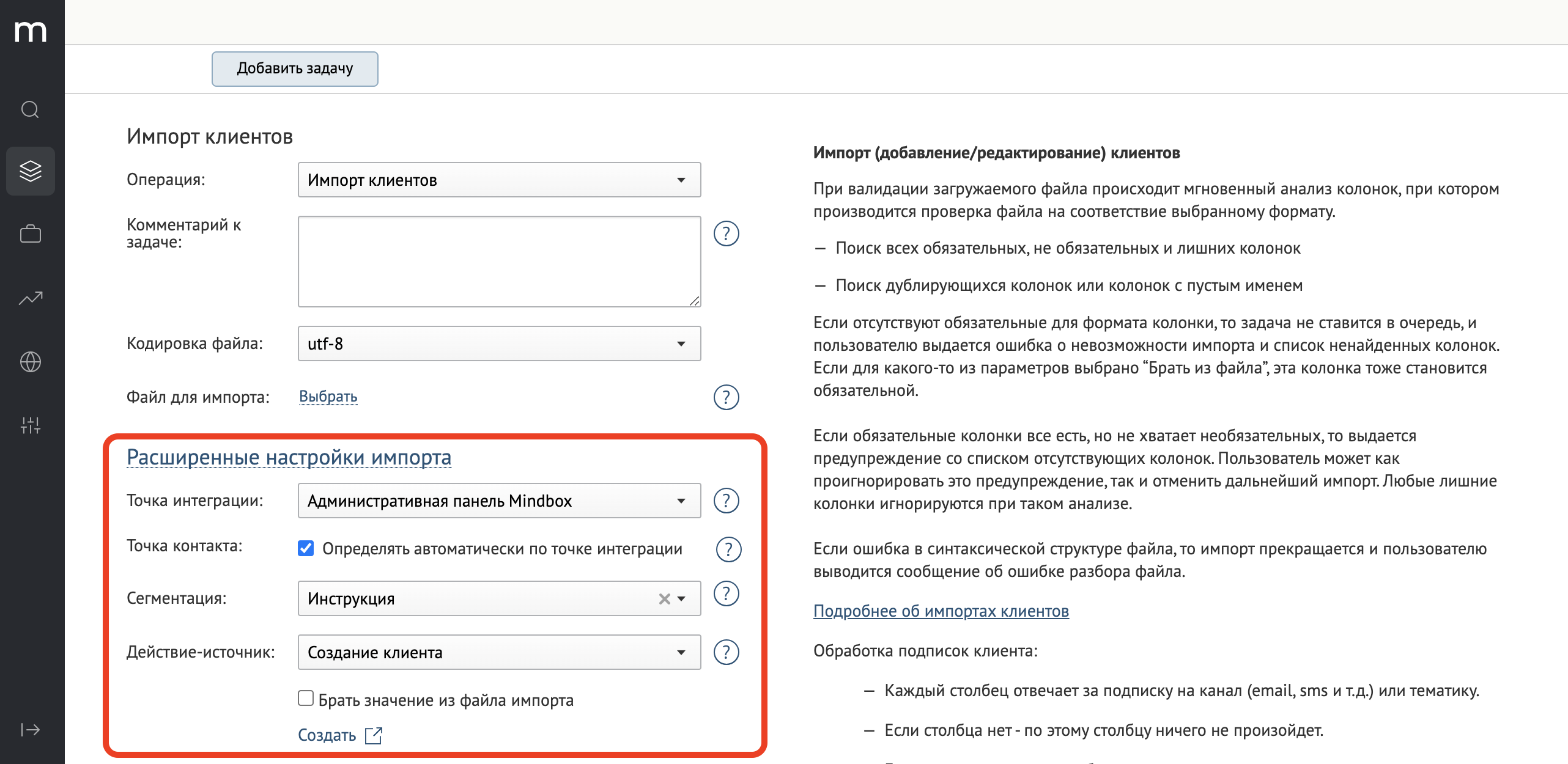Click the 'Создать' link
Screen dimensions: 1568x764
pyautogui.click(x=327, y=735)
